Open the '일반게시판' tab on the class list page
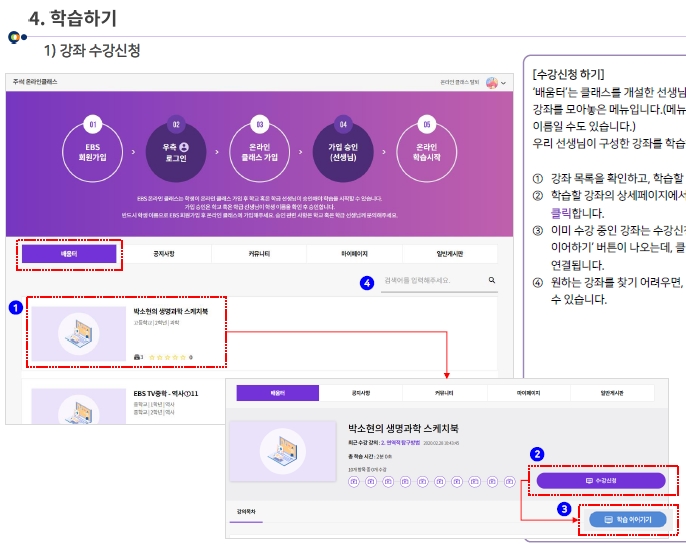 click(x=450, y=254)
